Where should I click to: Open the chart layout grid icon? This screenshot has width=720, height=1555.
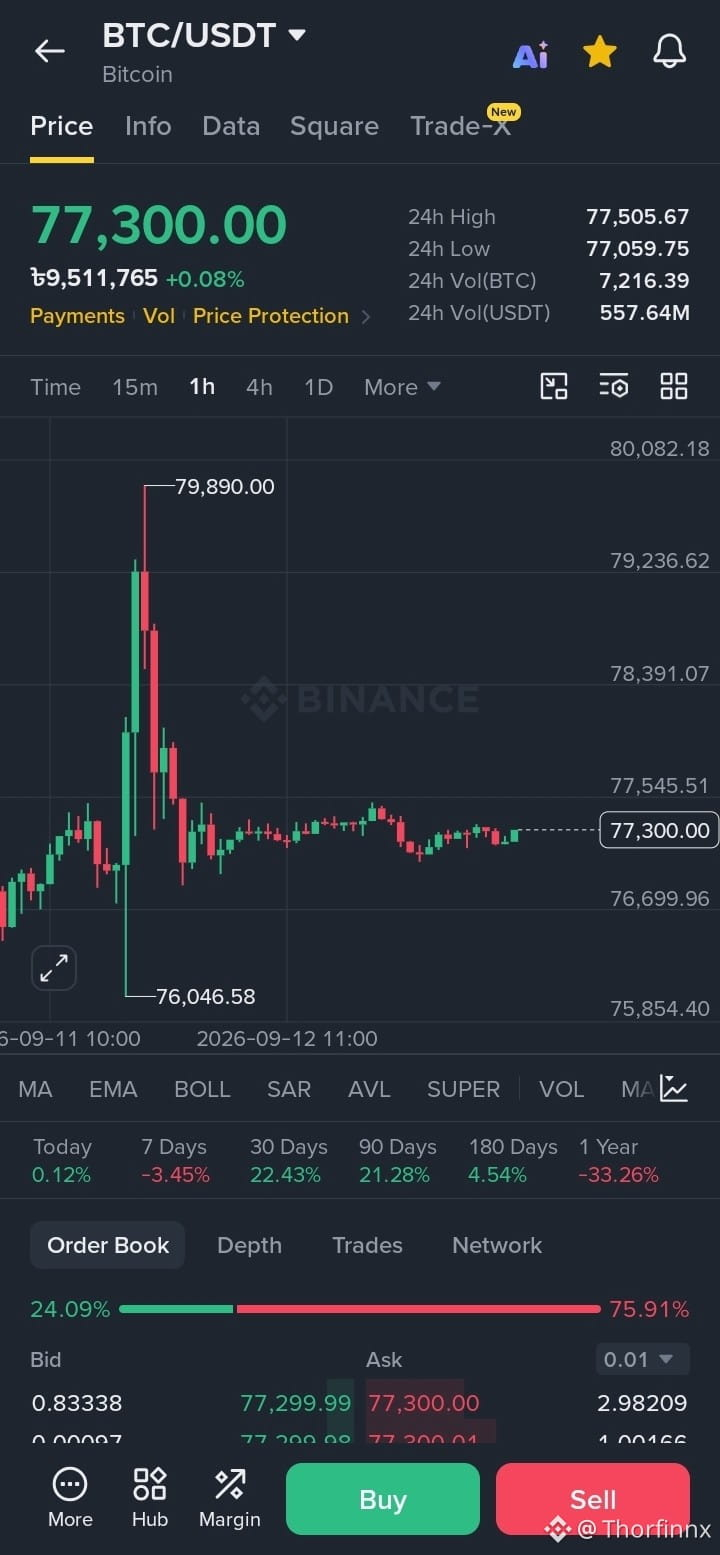[x=674, y=386]
